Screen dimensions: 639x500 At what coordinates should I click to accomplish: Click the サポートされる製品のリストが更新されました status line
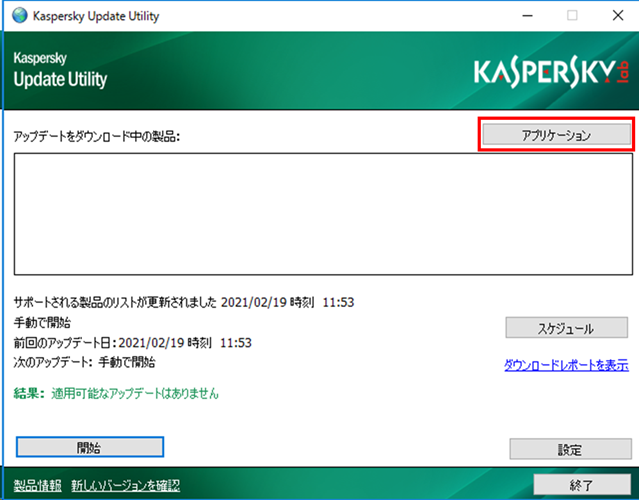(x=184, y=302)
